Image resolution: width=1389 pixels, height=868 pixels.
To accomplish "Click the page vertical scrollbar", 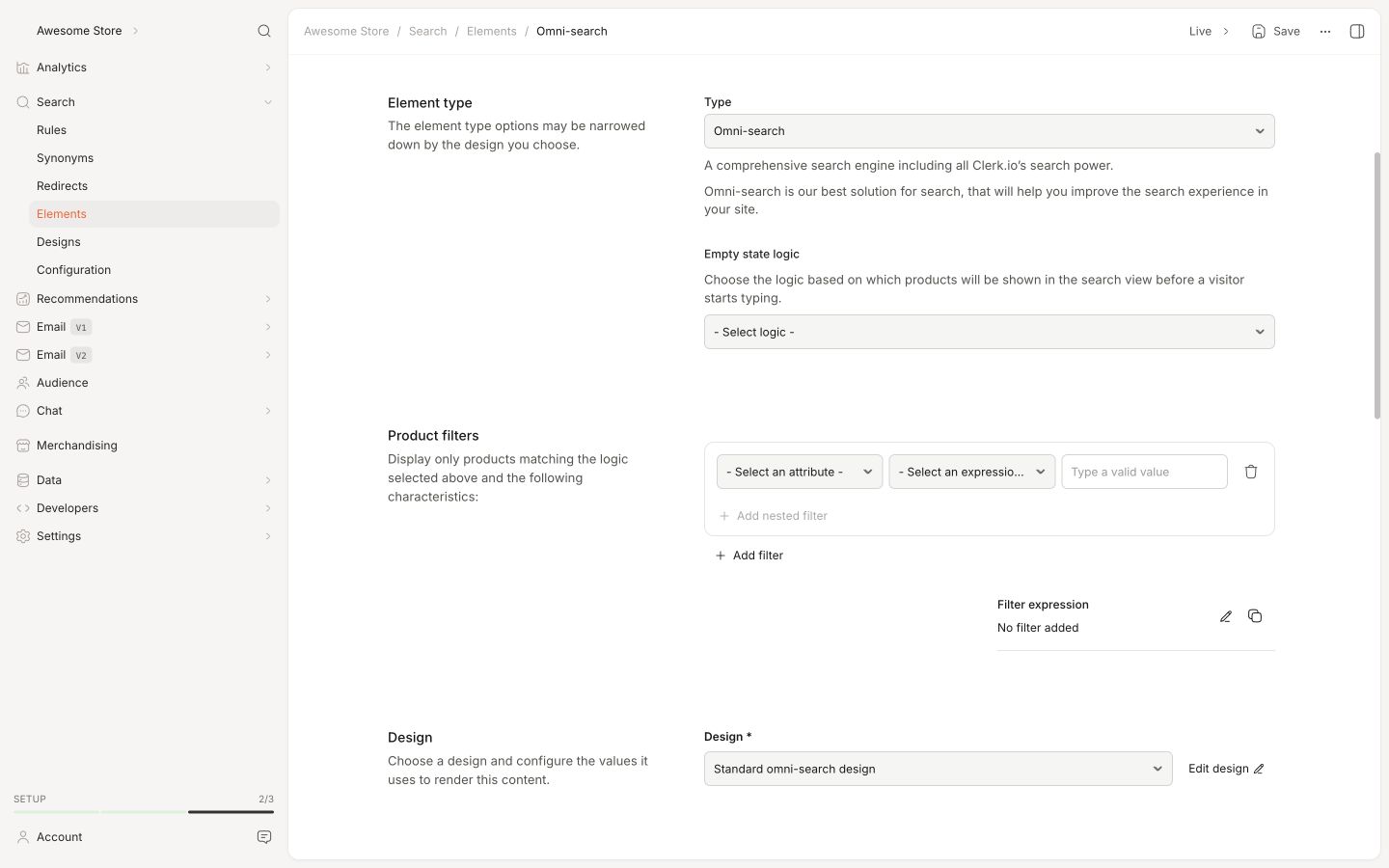I will point(1377,285).
